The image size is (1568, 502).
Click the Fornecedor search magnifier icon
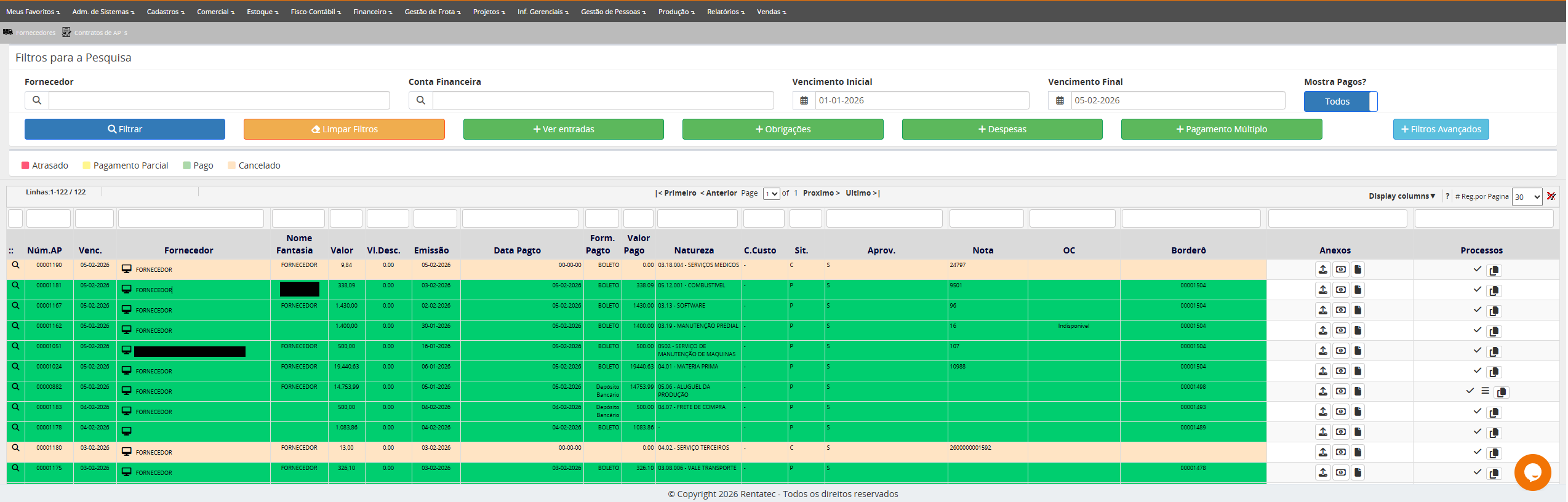pos(37,100)
